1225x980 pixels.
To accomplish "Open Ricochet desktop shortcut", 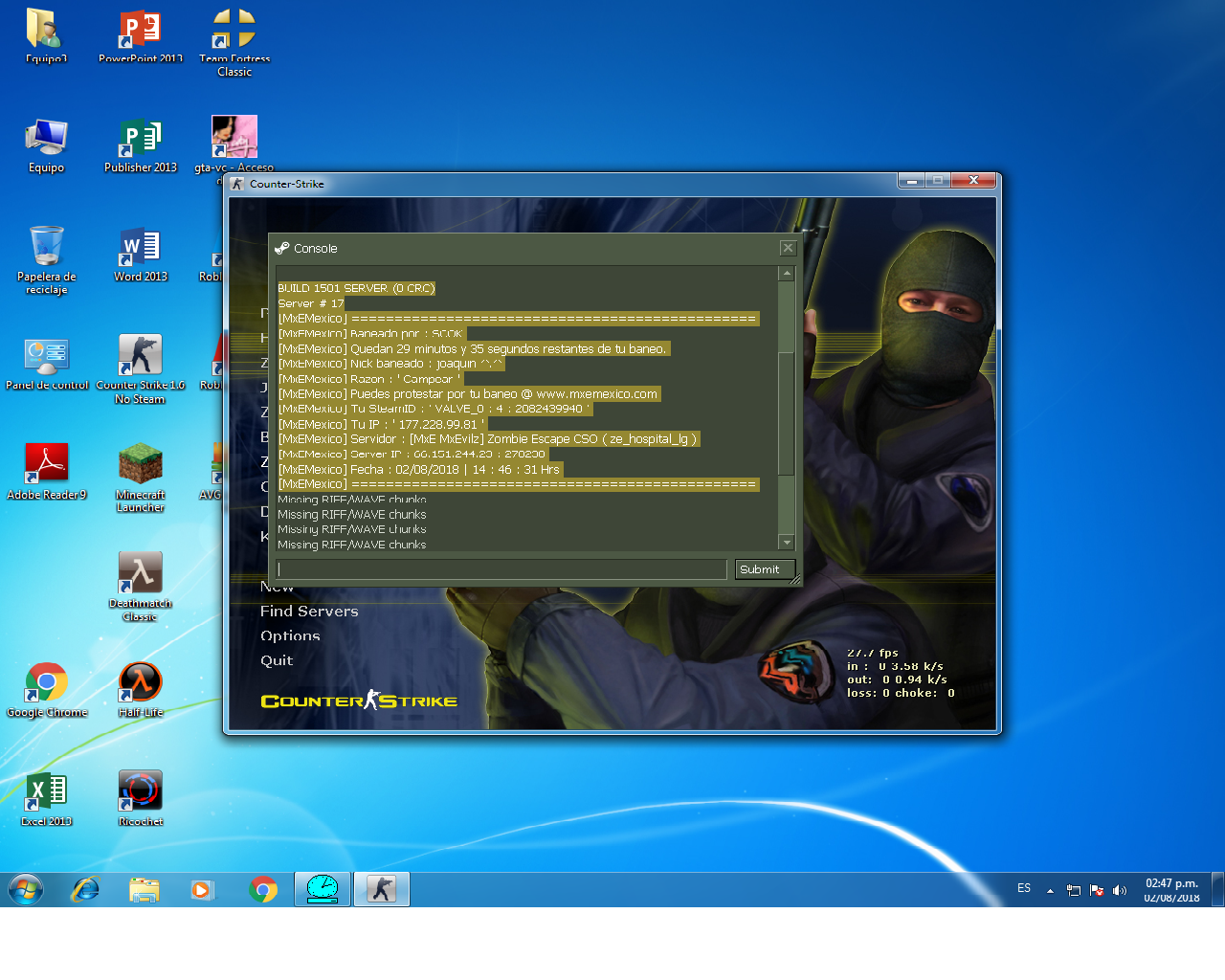I will 141,799.
